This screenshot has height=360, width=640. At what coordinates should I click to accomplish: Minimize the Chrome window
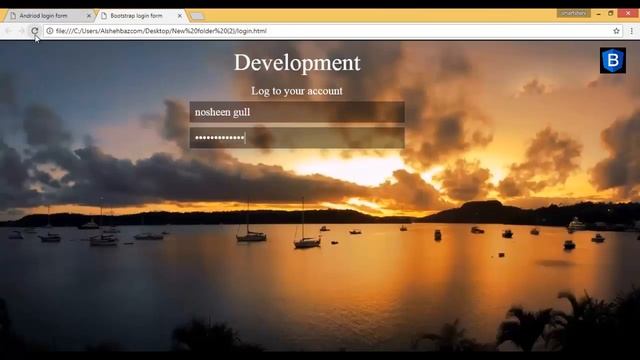598,13
